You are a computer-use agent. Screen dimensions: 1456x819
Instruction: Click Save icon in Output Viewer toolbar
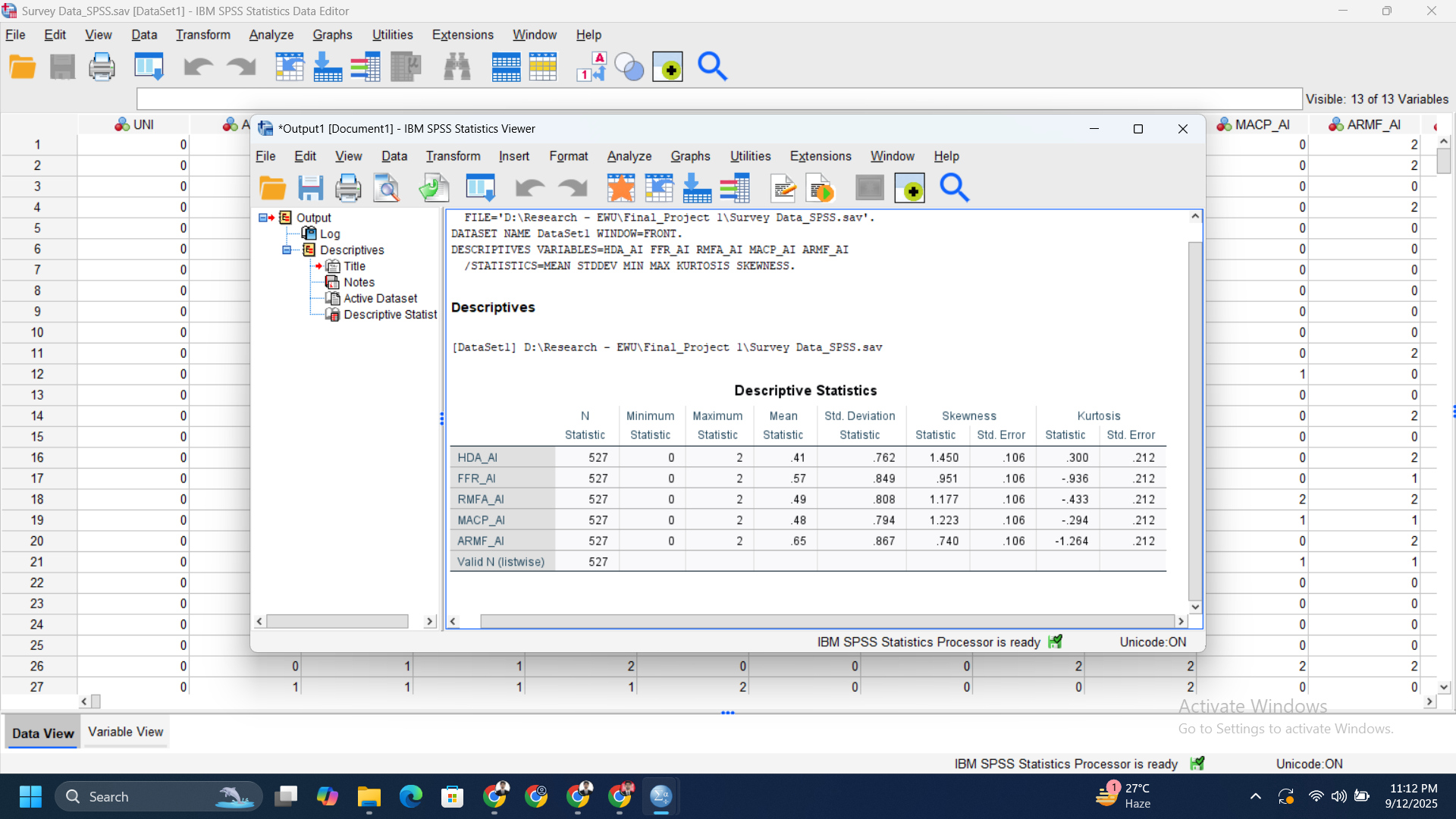tap(310, 188)
